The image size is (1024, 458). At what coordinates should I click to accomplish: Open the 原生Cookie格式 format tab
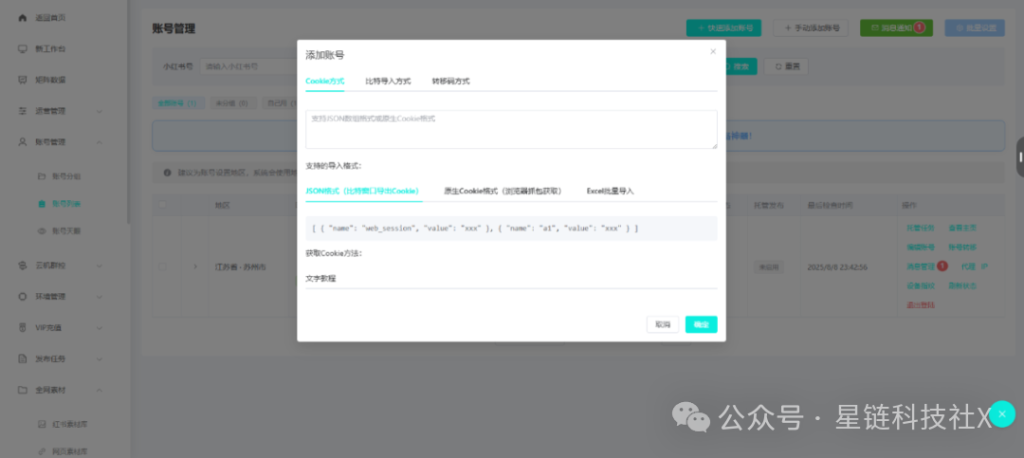pyautogui.click(x=503, y=191)
